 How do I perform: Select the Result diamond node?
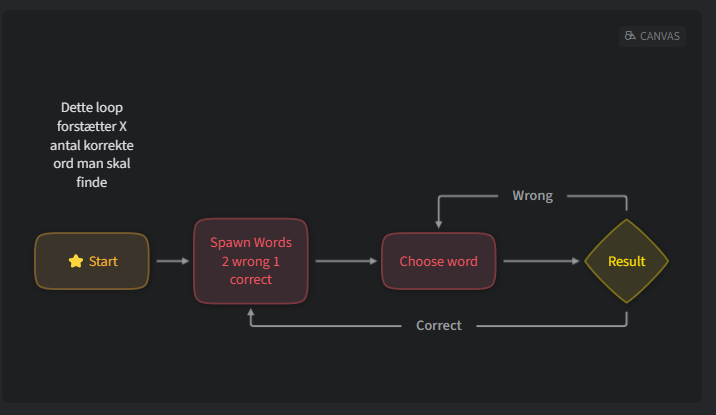tap(627, 261)
